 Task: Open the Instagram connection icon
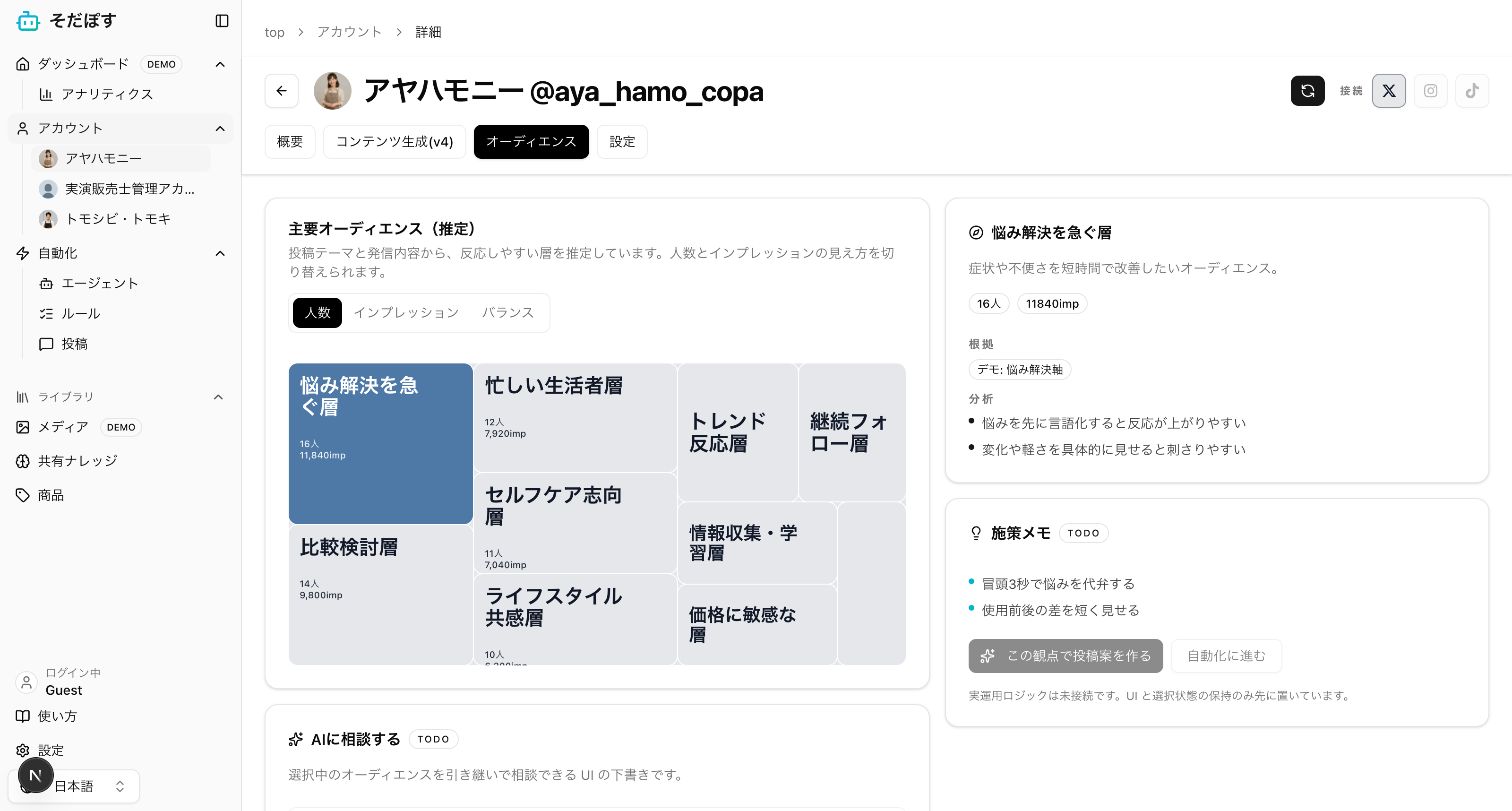click(1430, 90)
